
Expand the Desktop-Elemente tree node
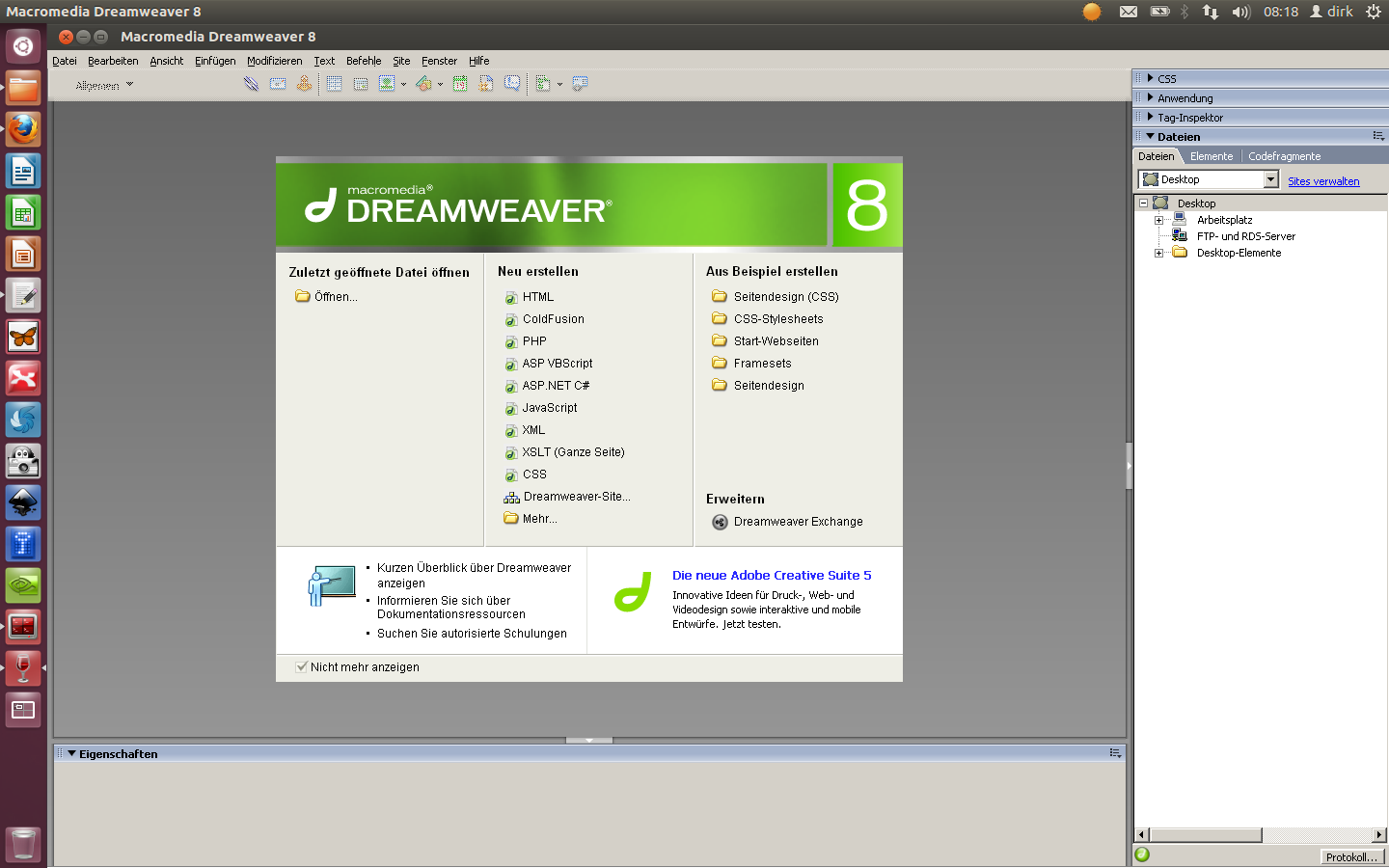pos(1158,253)
